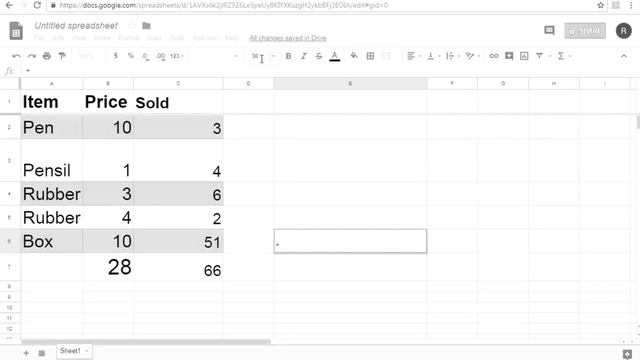640x360 pixels.
Task: Open text rotation dropdown
Action: click(x=473, y=56)
